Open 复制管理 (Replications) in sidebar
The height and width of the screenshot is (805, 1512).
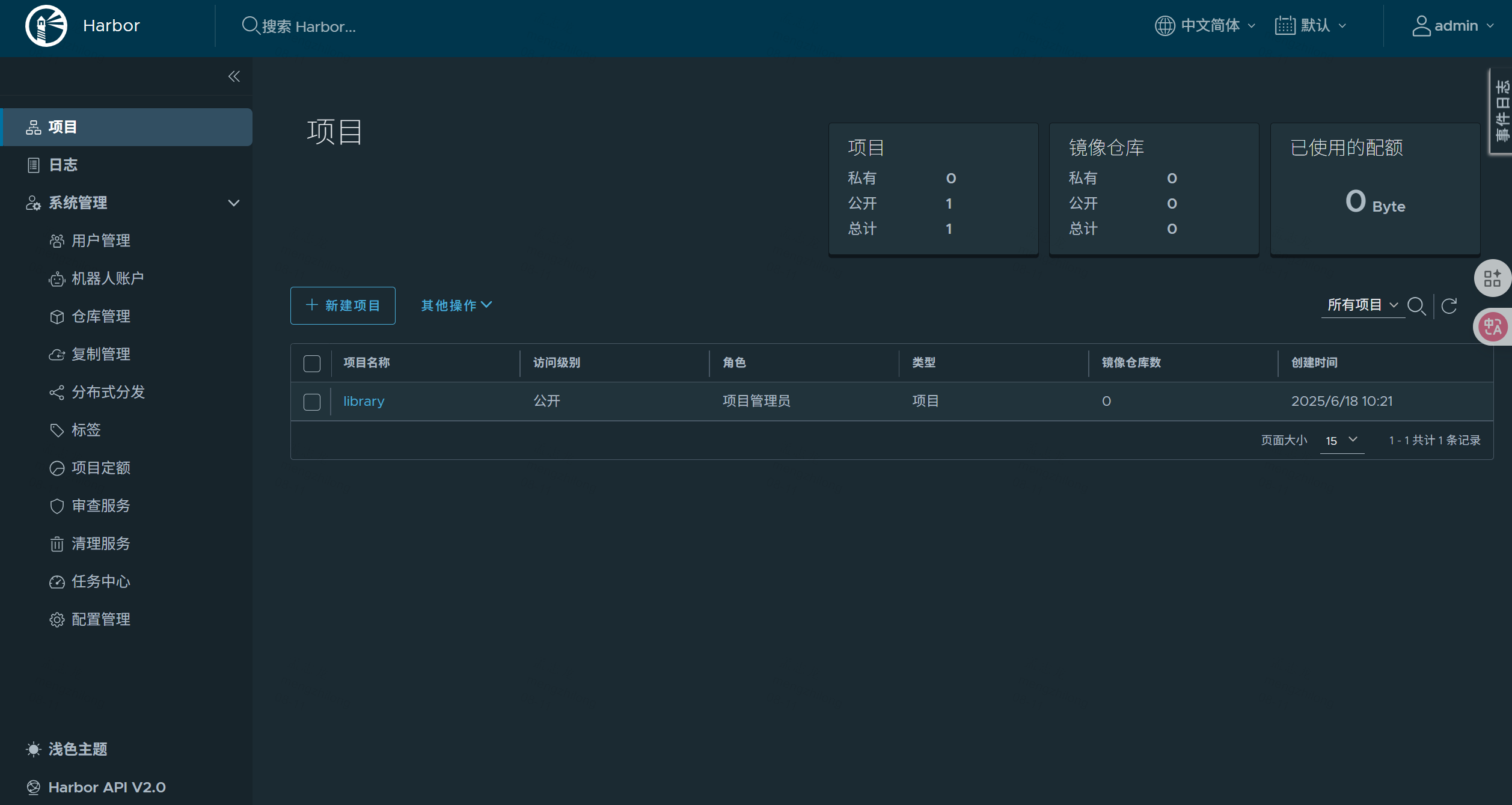pyautogui.click(x=102, y=354)
